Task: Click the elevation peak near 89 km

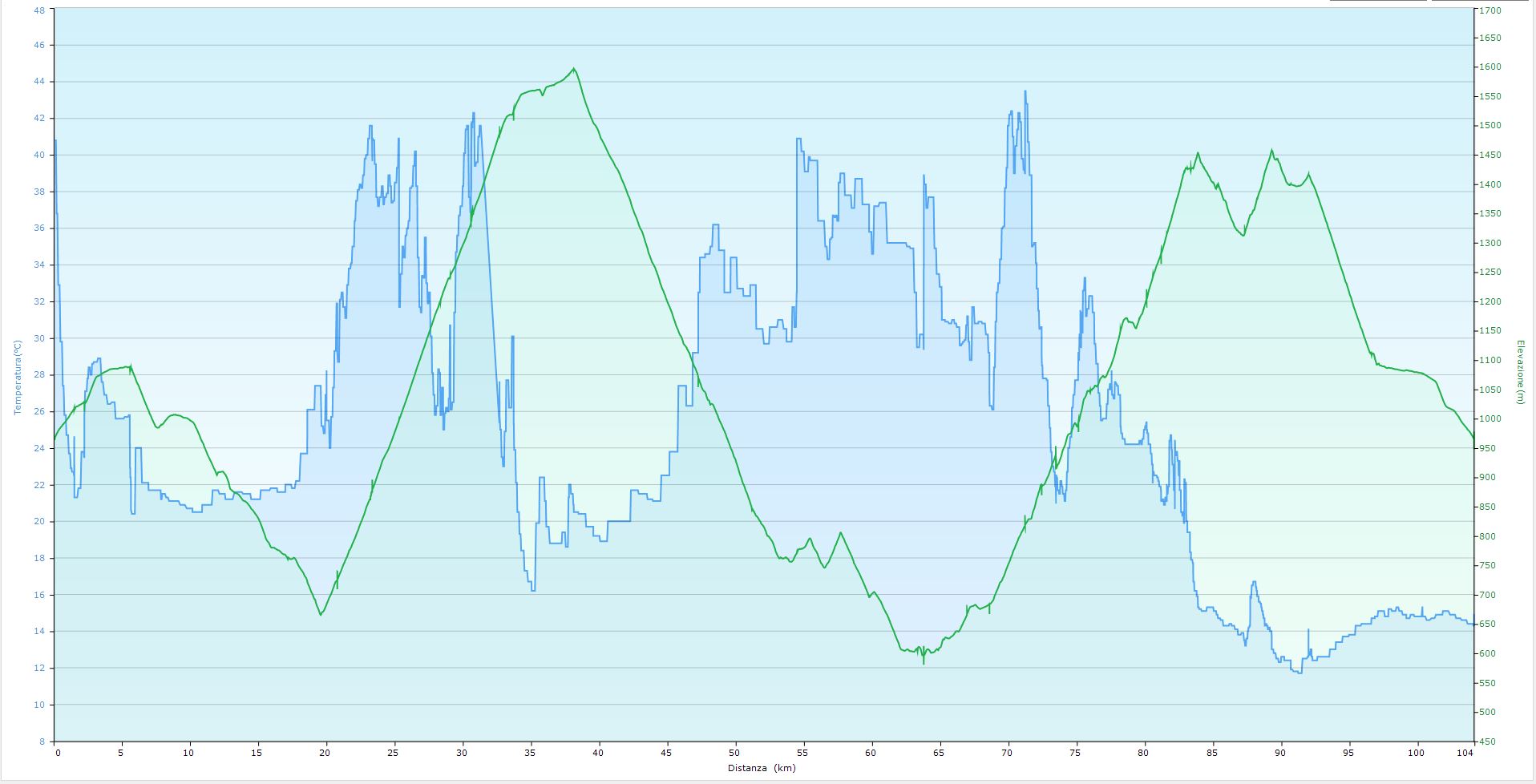Action: 1271,151
